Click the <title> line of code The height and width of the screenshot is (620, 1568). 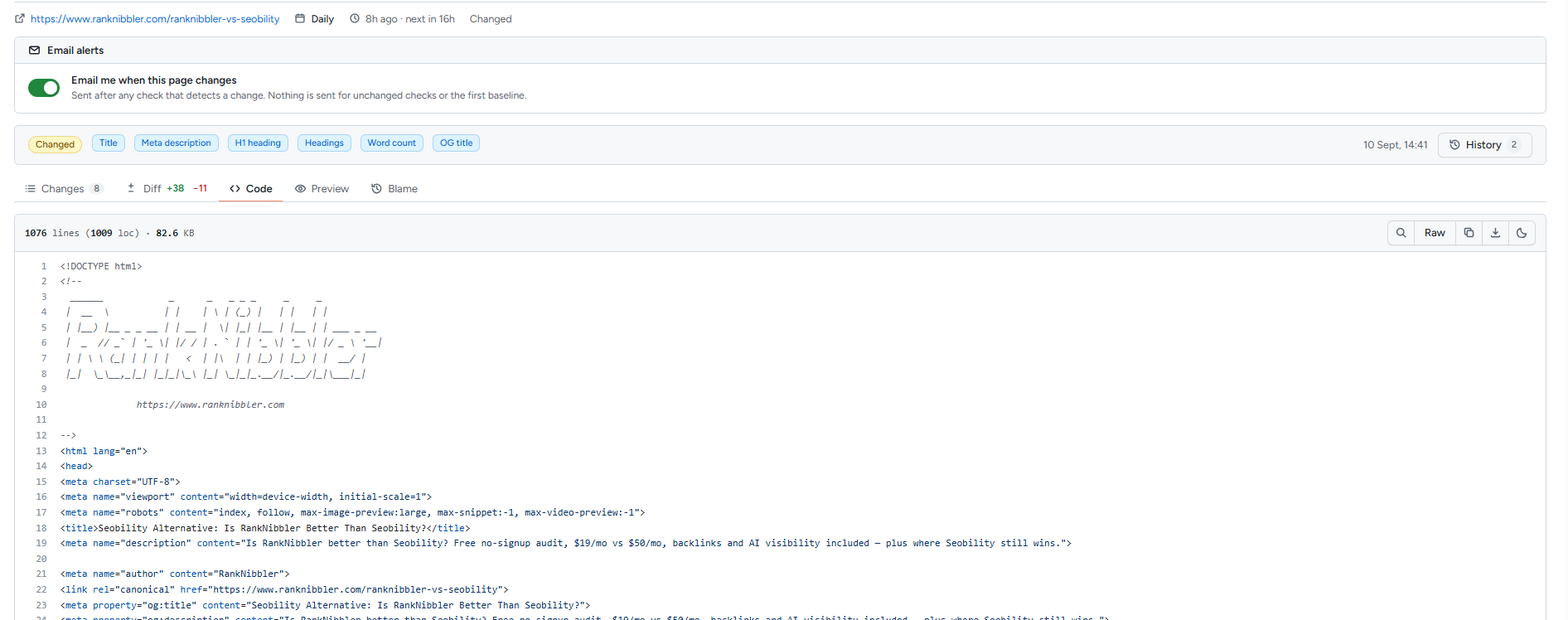click(x=265, y=528)
